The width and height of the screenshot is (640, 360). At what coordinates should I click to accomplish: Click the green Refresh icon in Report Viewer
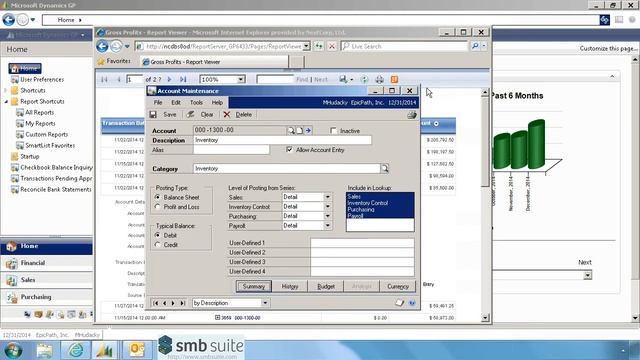tap(364, 79)
